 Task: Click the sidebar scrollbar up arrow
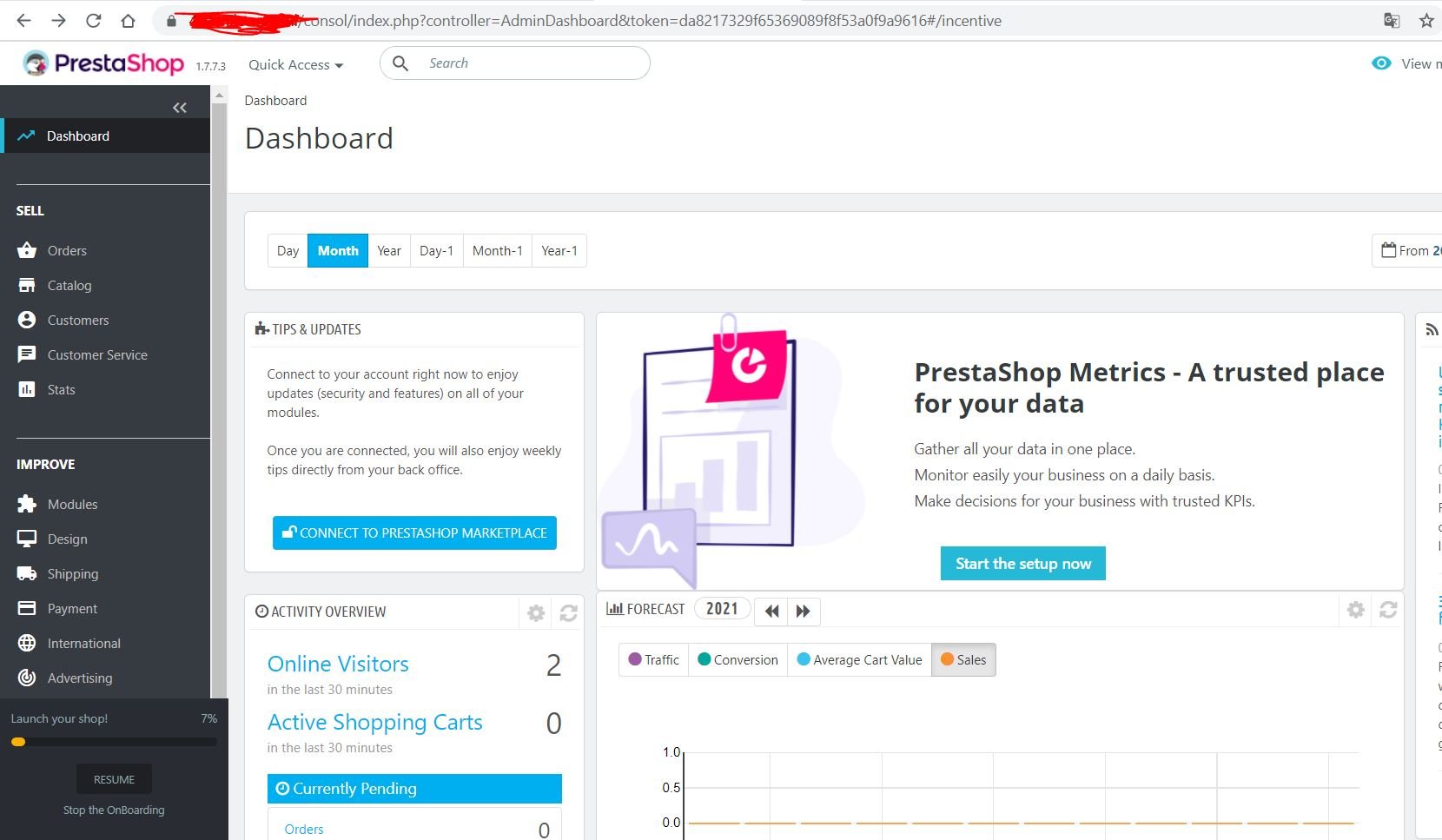[220, 94]
